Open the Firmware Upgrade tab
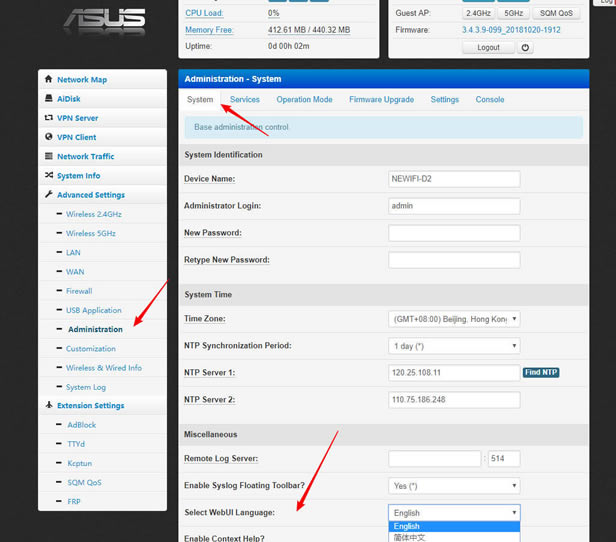Viewport: 616px width, 542px height. (381, 100)
